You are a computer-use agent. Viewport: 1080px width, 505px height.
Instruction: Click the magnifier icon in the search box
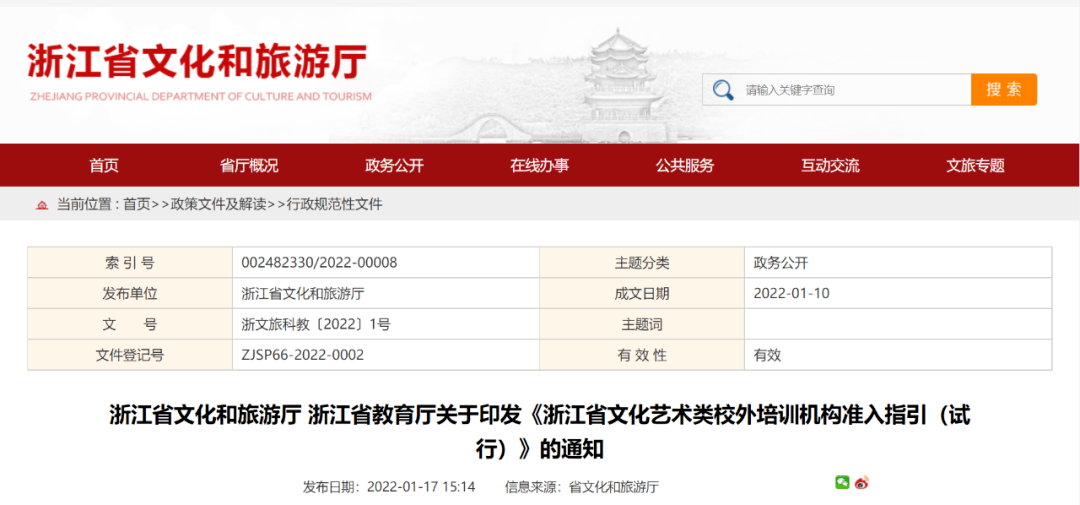[723, 90]
